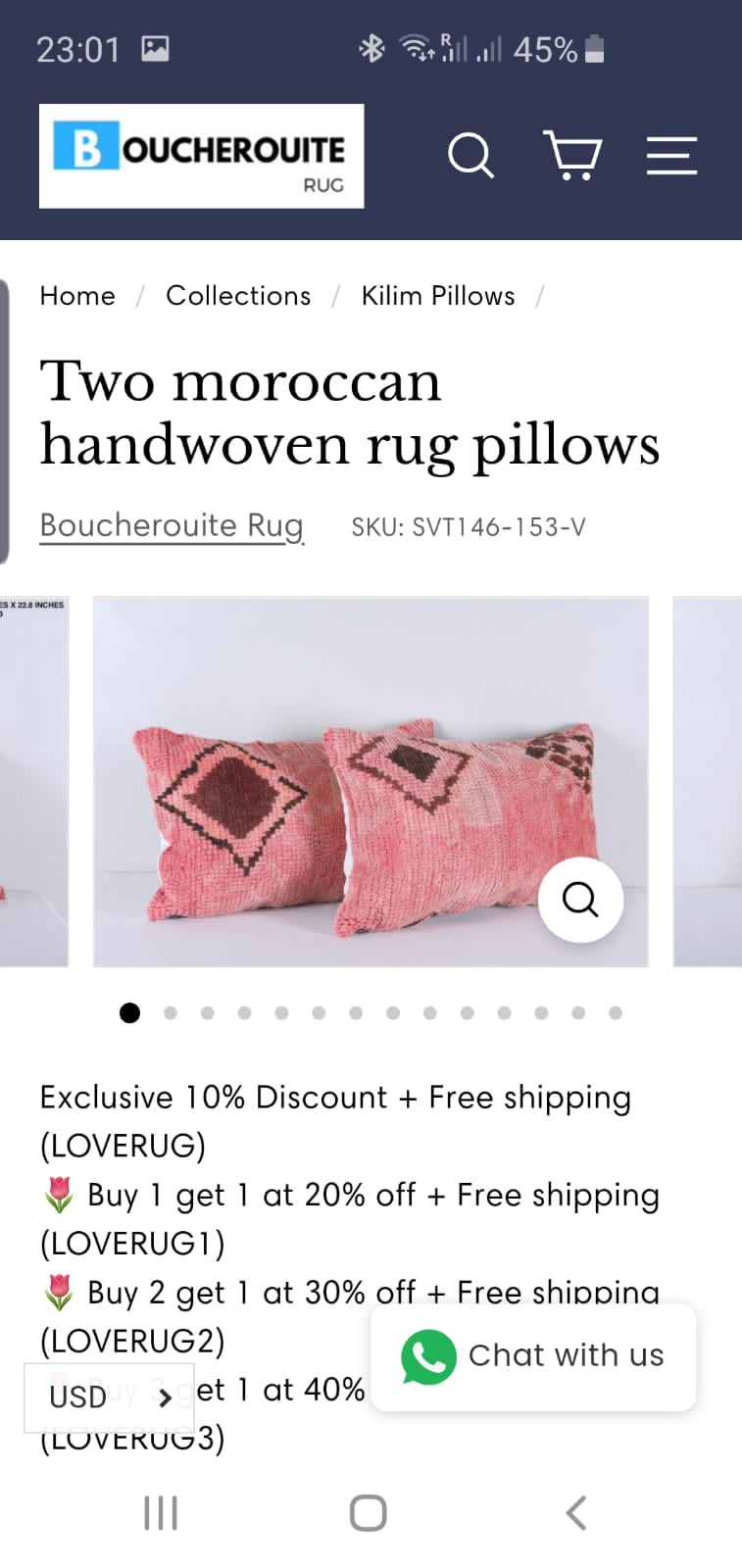This screenshot has height=1568, width=742.
Task: Tap the Boucherouite Rug logo
Action: 201,156
